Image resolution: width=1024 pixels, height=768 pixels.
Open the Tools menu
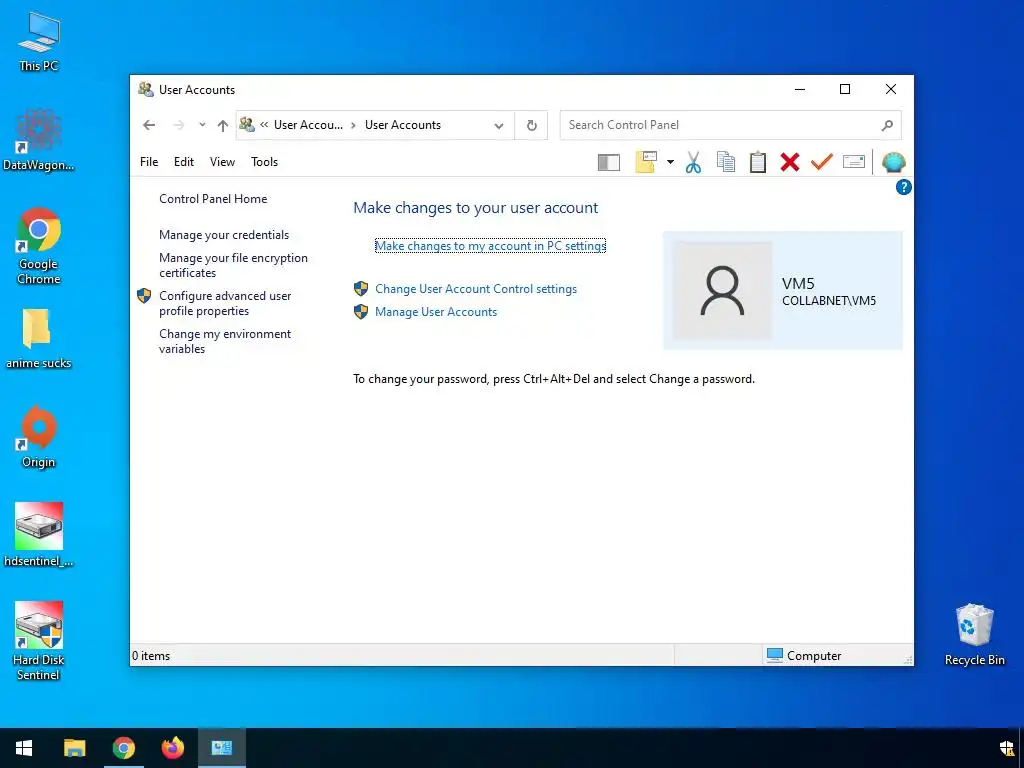[264, 162]
